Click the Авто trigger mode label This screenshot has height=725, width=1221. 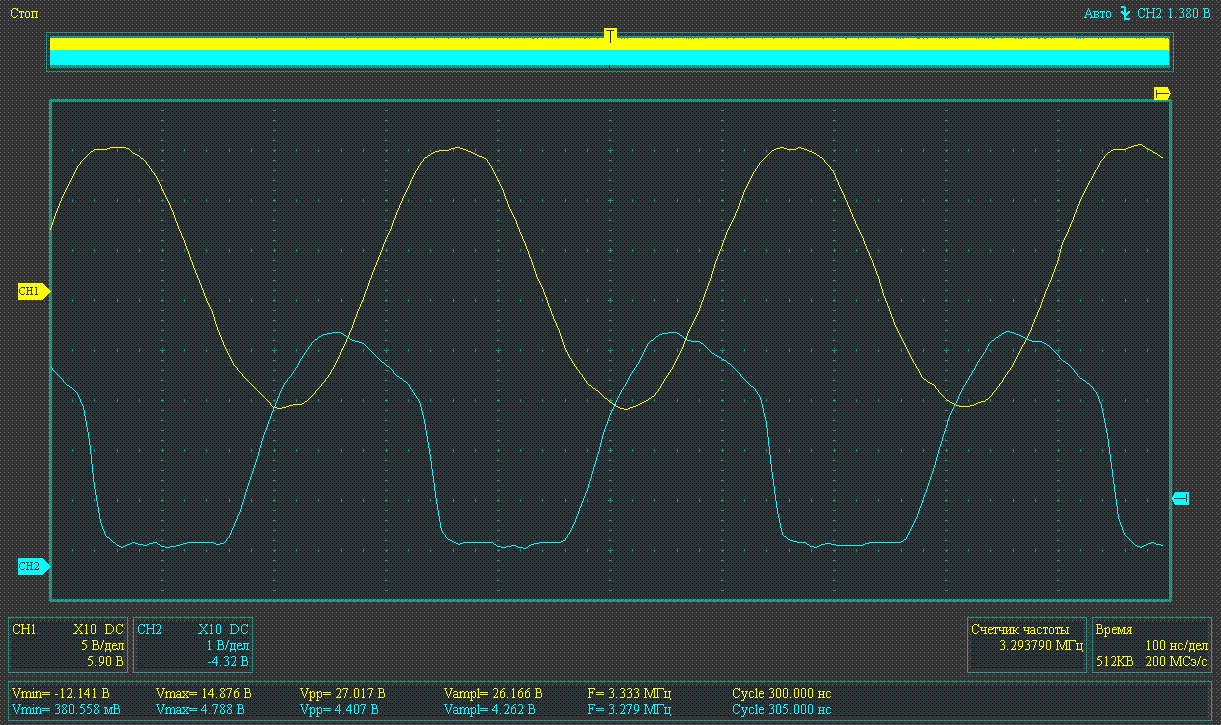pos(1098,14)
